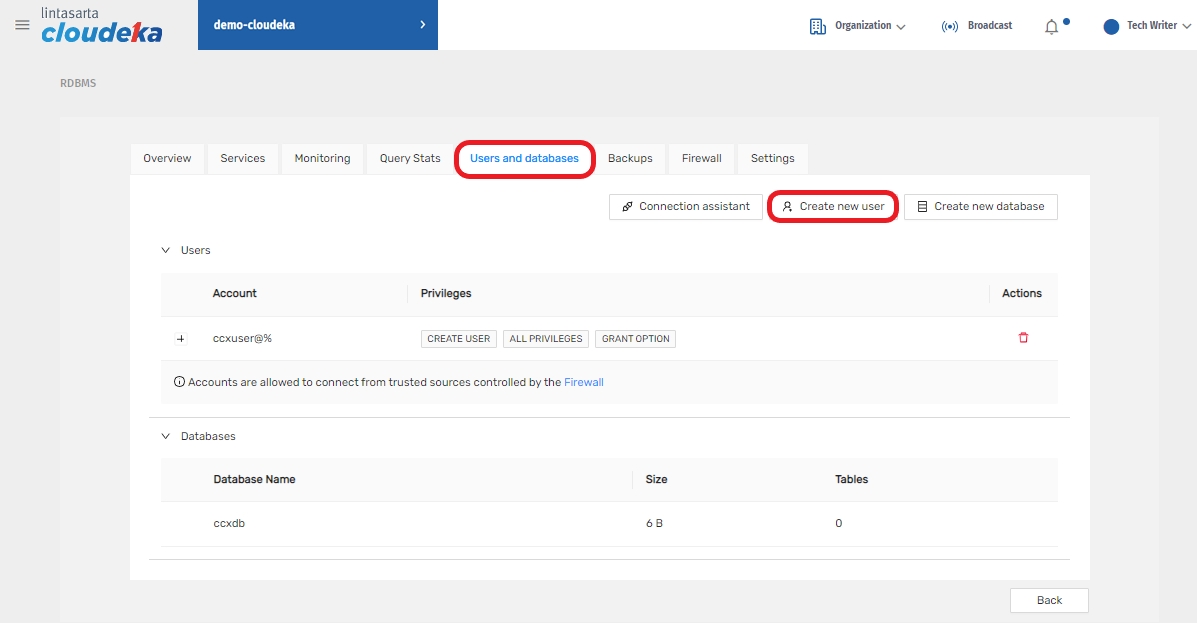Viewport: 1197px width, 623px height.
Task: Click the Create new database button
Action: pos(980,206)
